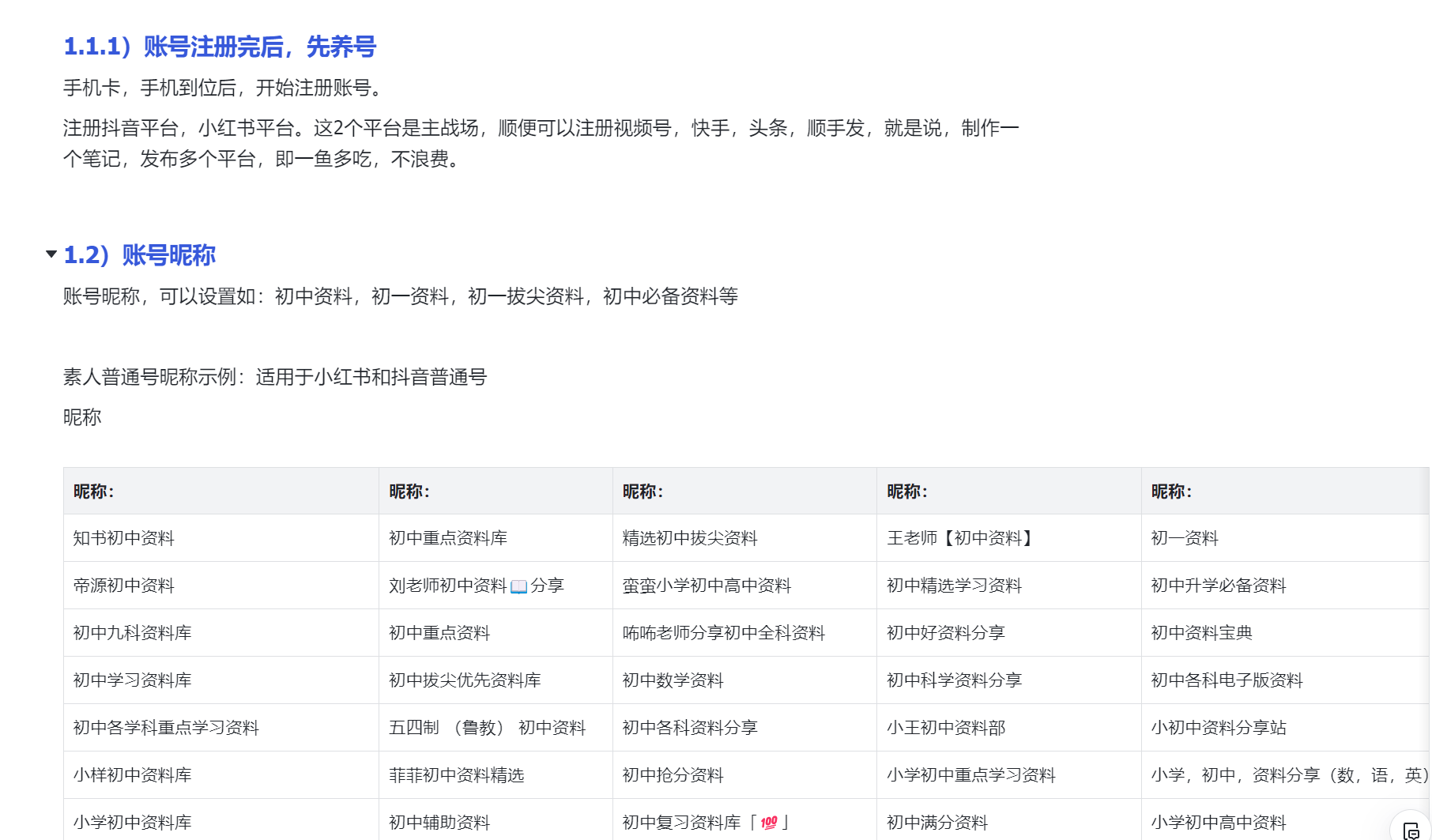The height and width of the screenshot is (840, 1432).
Task: Select cell 小学初中高中资料
Action: (x=1286, y=820)
